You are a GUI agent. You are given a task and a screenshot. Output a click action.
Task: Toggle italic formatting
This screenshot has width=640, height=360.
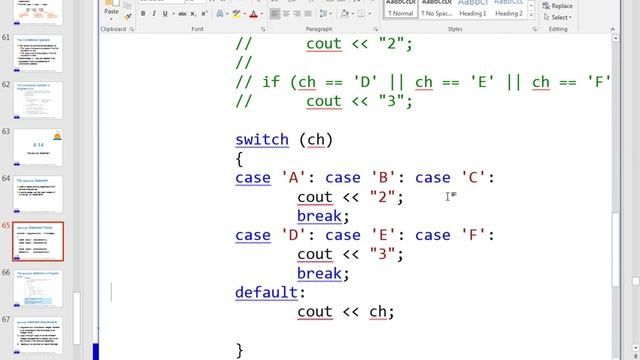(x=154, y=14)
